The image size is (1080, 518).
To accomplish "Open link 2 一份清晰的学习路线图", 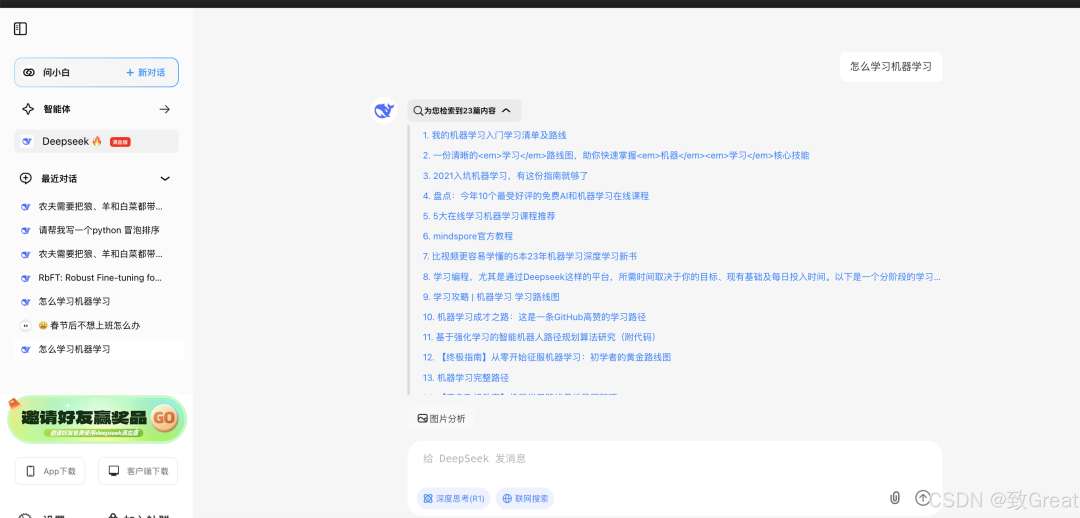I will [616, 156].
